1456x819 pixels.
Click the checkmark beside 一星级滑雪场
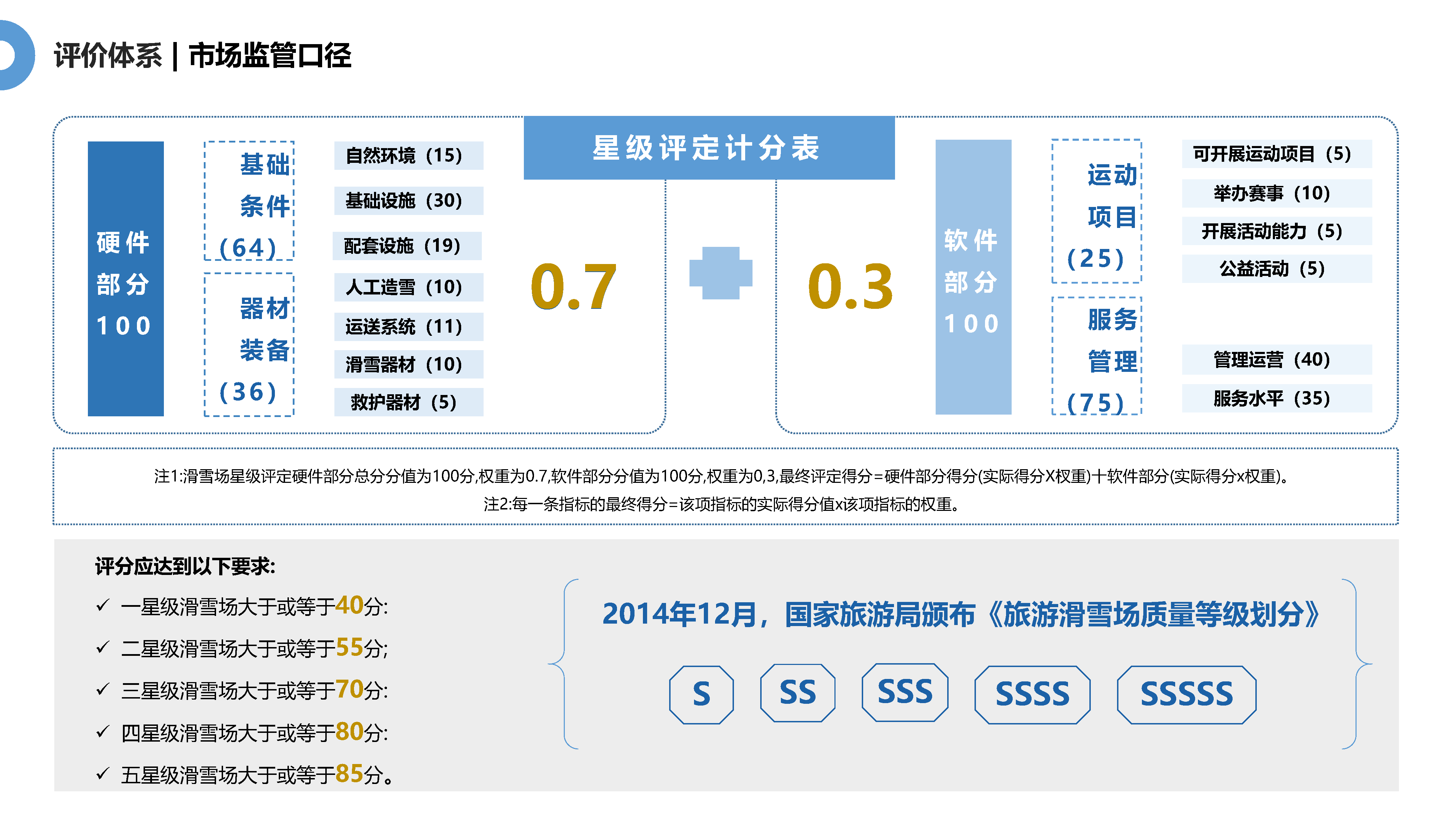click(102, 605)
